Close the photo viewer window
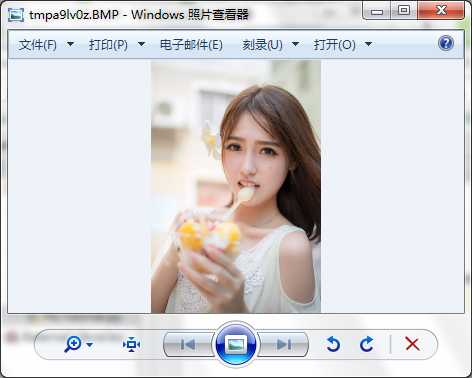472x378 pixels. click(x=441, y=11)
